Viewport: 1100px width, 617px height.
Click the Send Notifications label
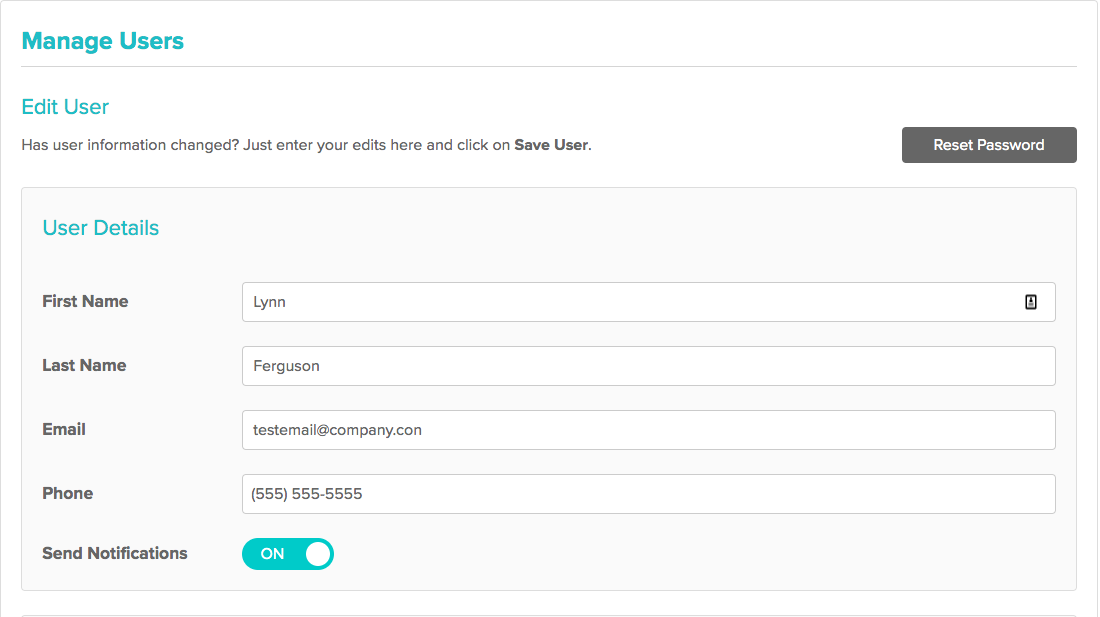(x=114, y=553)
